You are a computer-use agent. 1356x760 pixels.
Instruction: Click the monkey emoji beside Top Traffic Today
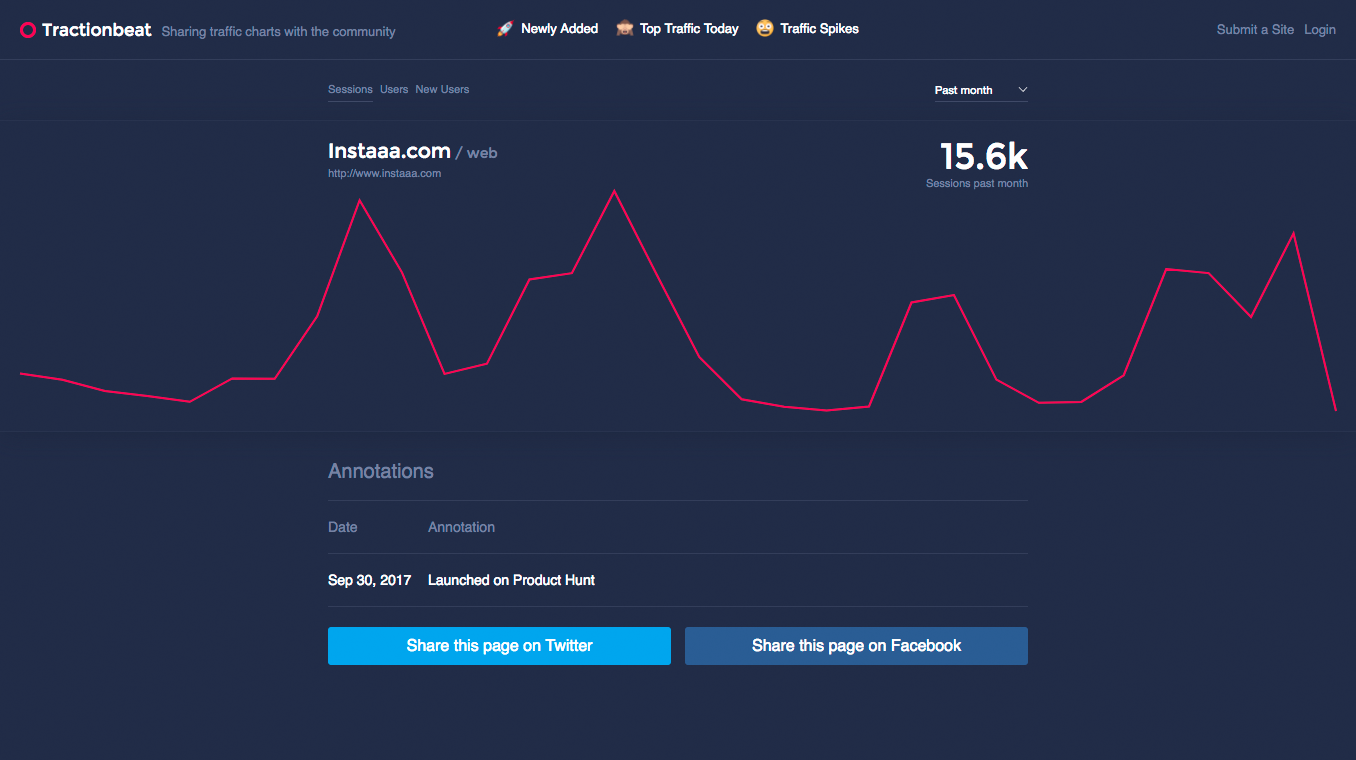[x=625, y=29]
